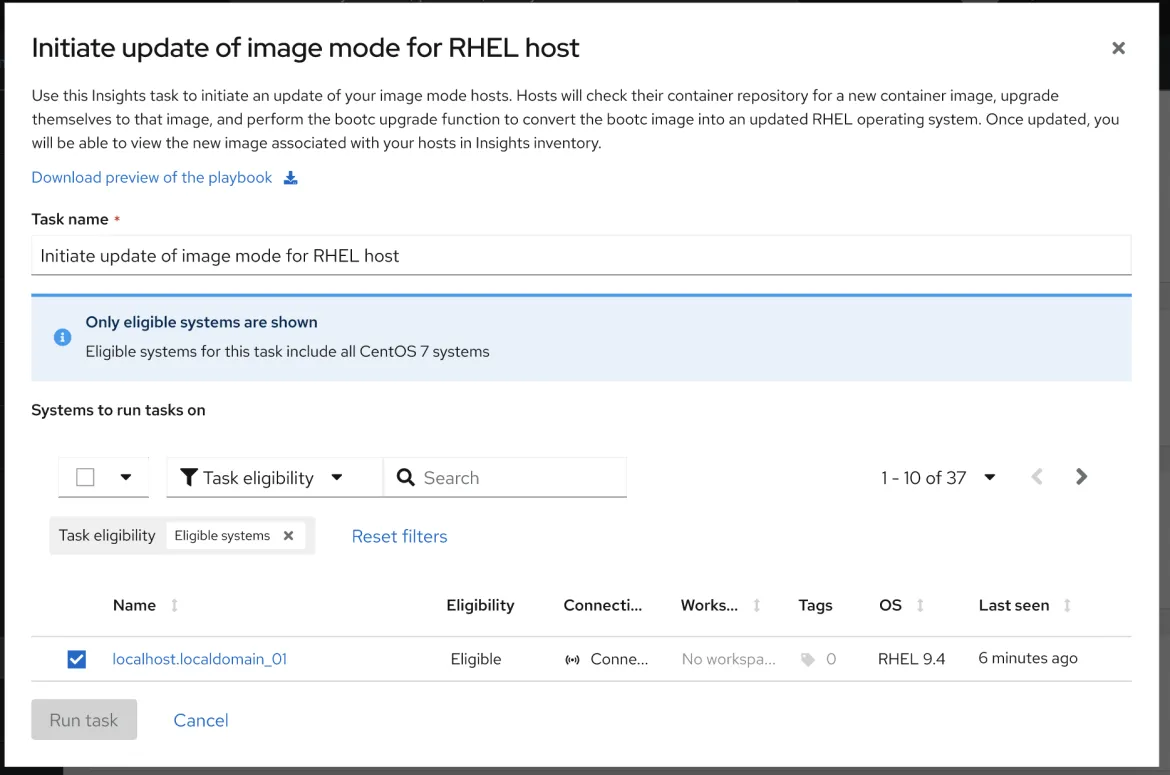The height and width of the screenshot is (775, 1170).
Task: Open Download preview of the playbook link
Action: 151,178
